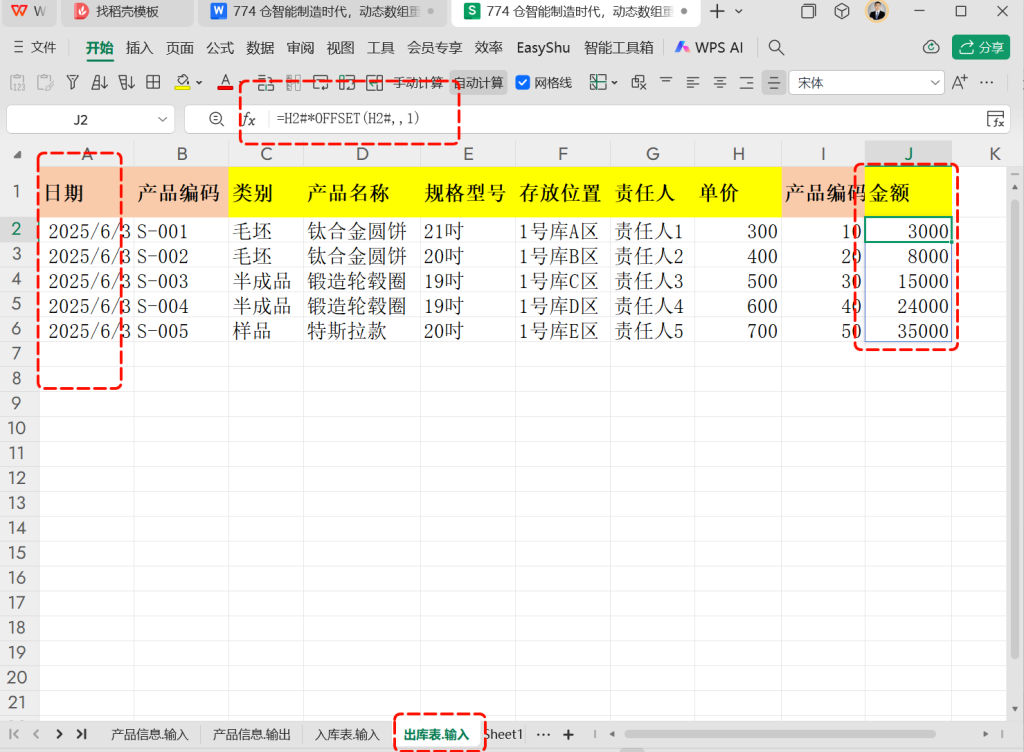
Task: Apply yellow fill color bucket
Action: point(182,82)
